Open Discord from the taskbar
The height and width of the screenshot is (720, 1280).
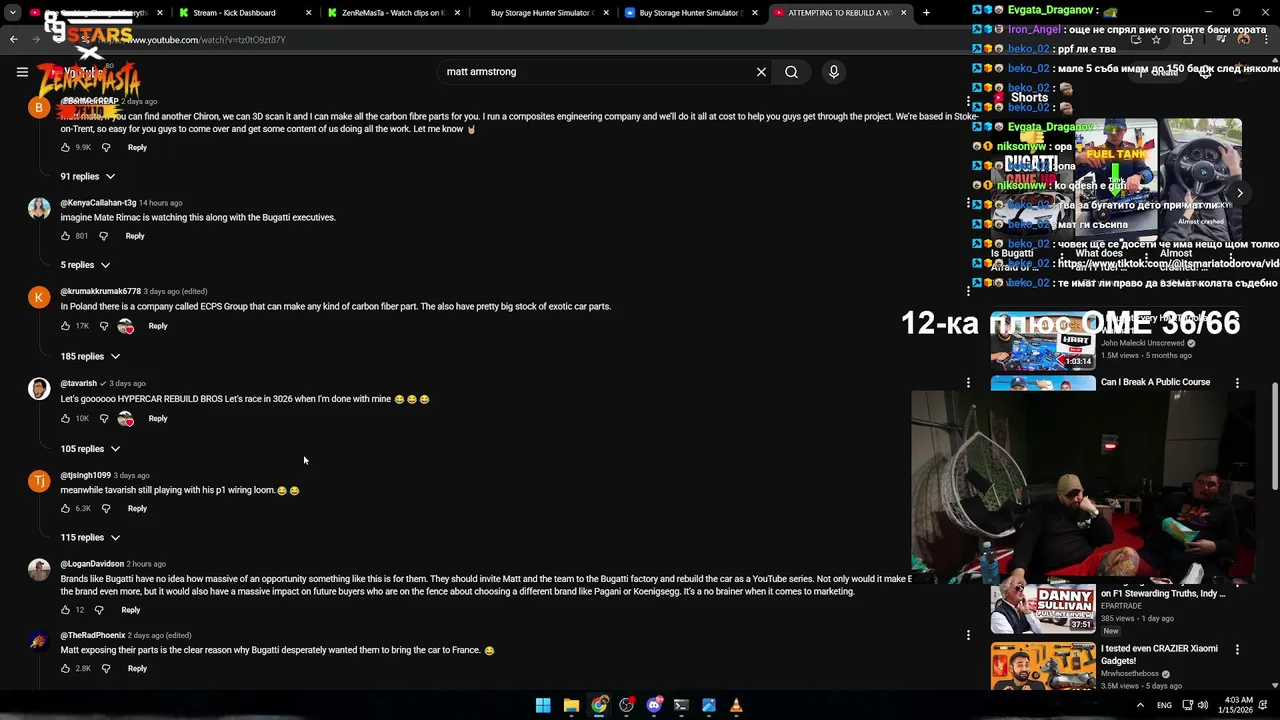pos(654,705)
